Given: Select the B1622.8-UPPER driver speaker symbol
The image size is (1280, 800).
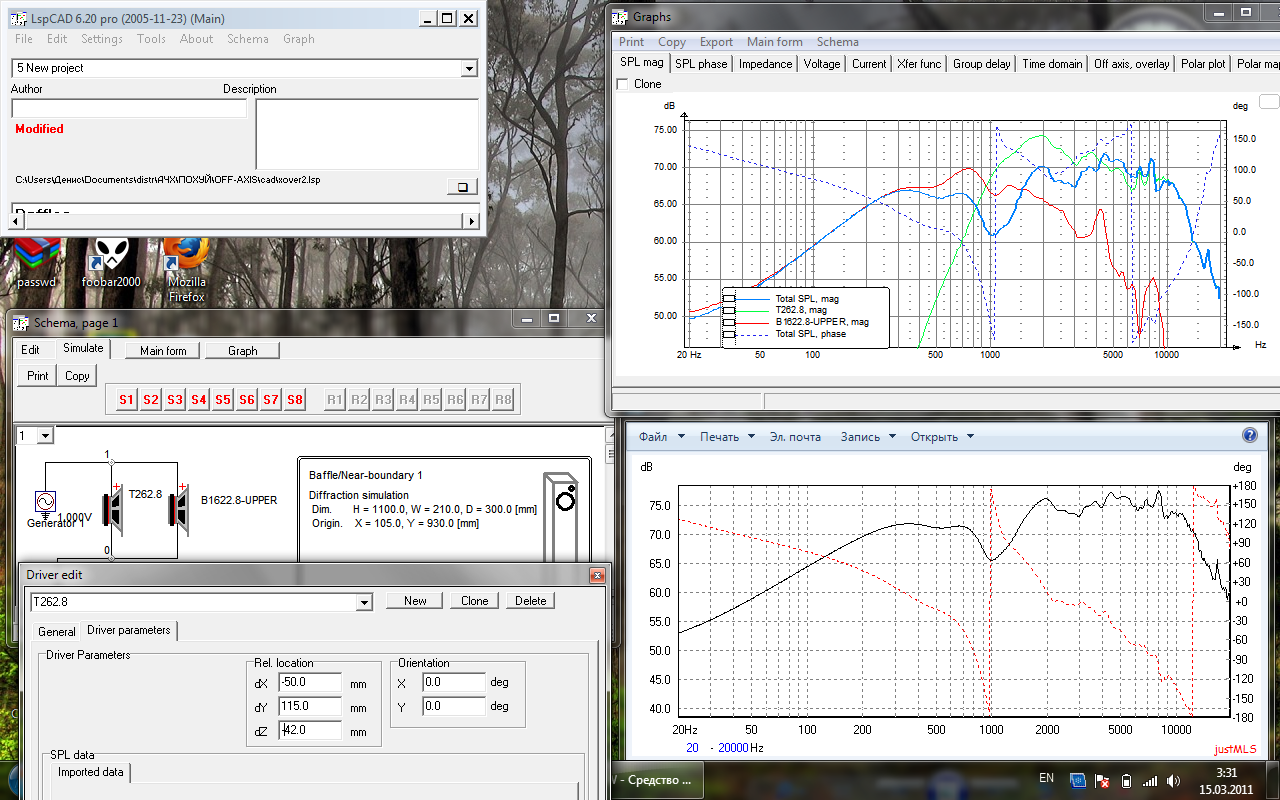Looking at the screenshot, I should point(179,508).
